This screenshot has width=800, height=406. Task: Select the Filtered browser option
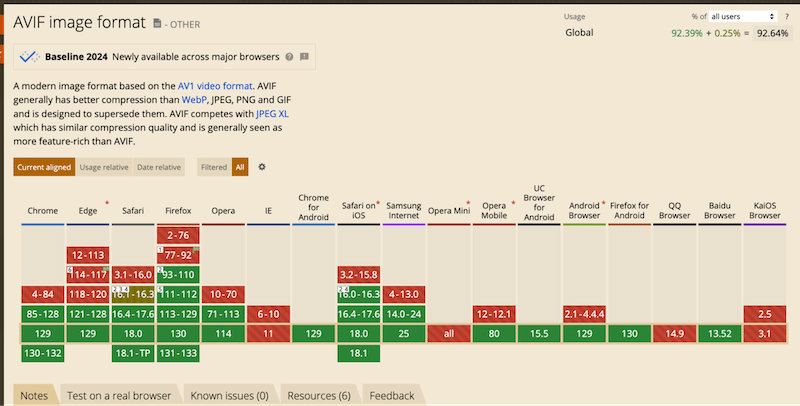(x=214, y=167)
